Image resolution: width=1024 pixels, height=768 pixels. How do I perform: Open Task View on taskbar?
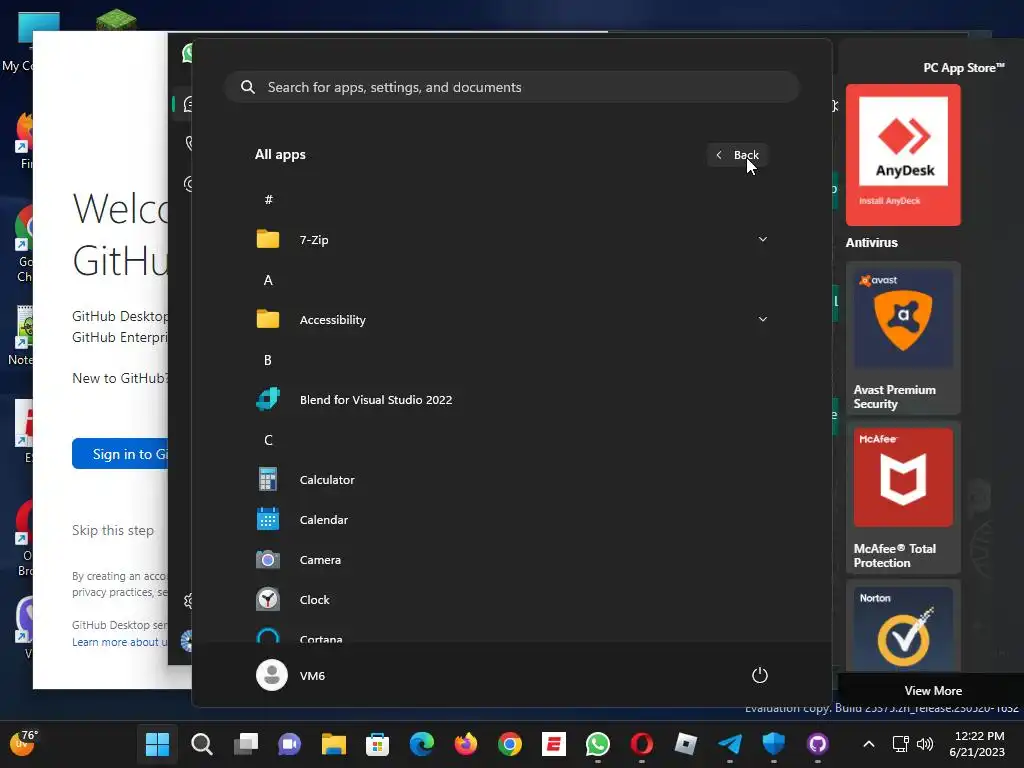point(246,744)
